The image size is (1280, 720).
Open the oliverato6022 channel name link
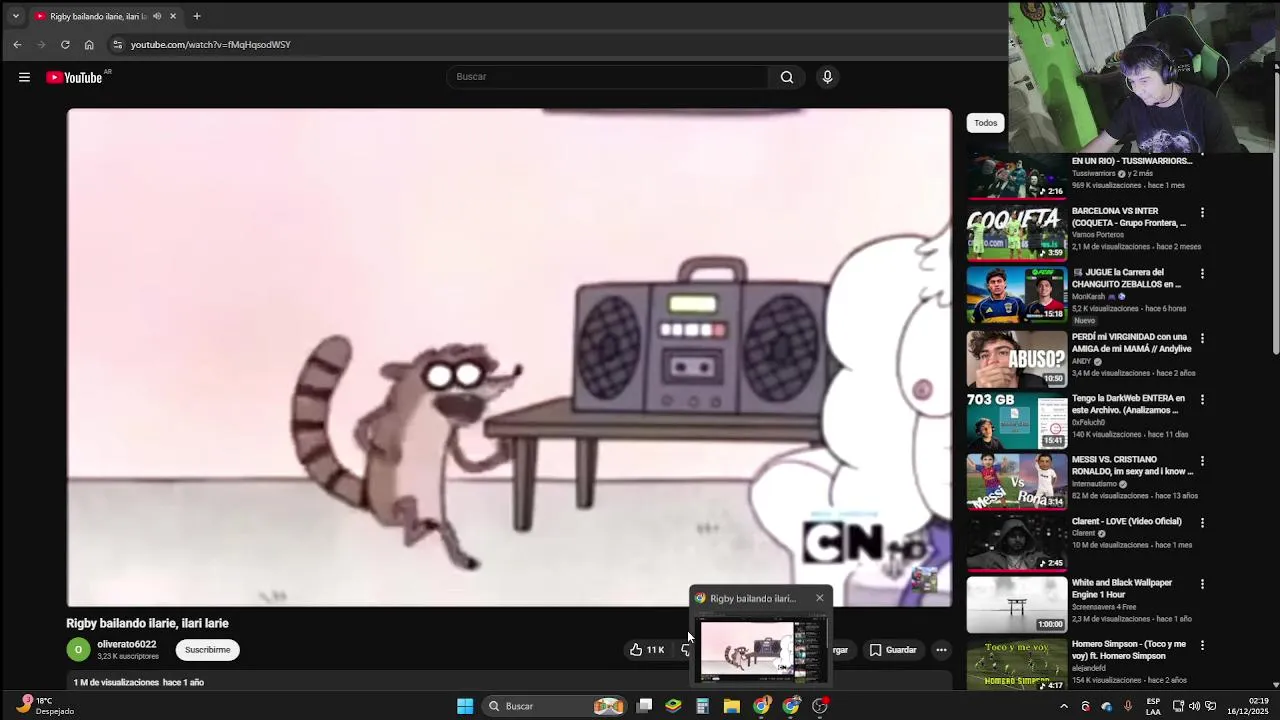(x=126, y=644)
